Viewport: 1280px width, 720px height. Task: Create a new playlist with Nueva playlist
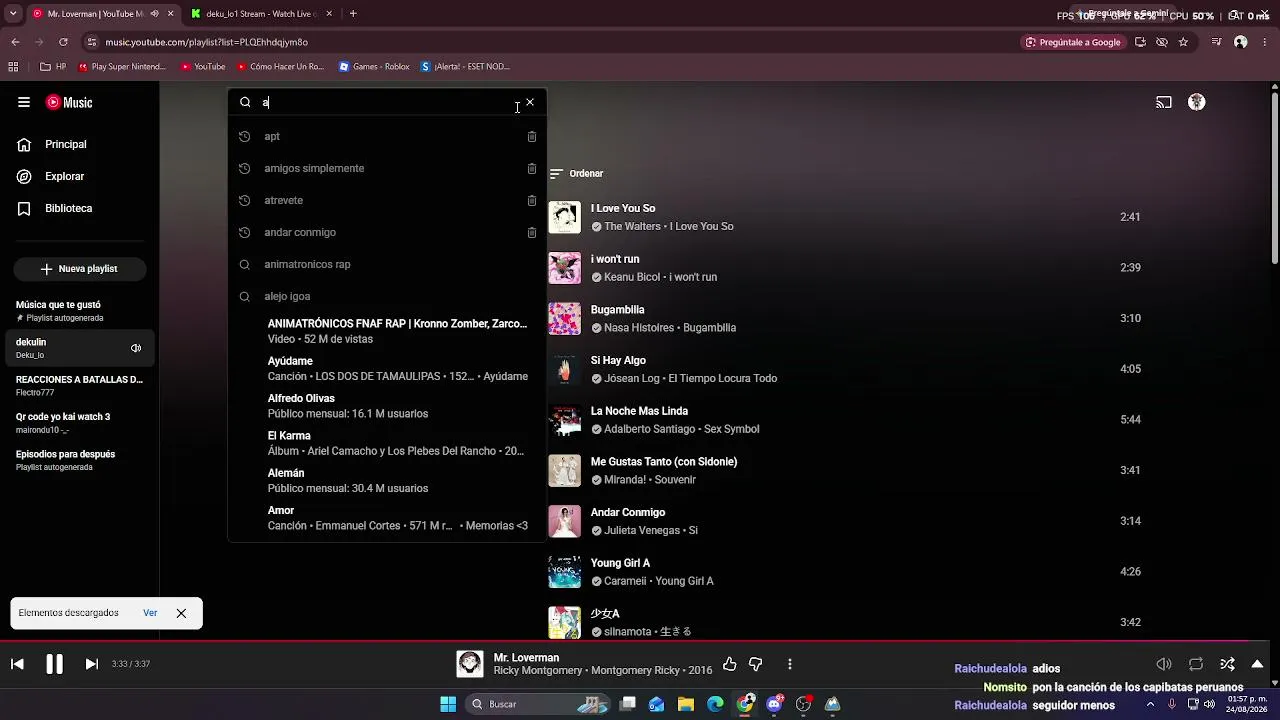pyautogui.click(x=79, y=269)
